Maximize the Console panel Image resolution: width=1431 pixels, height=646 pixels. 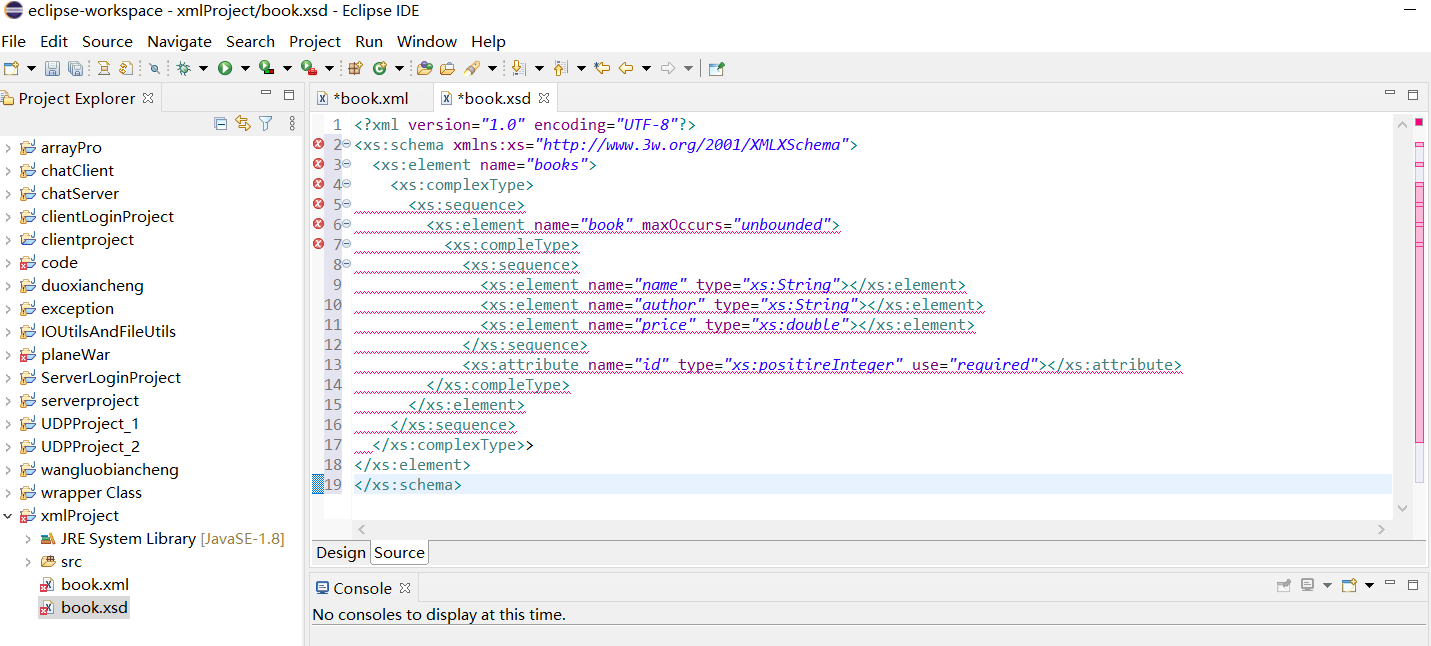tap(1413, 585)
